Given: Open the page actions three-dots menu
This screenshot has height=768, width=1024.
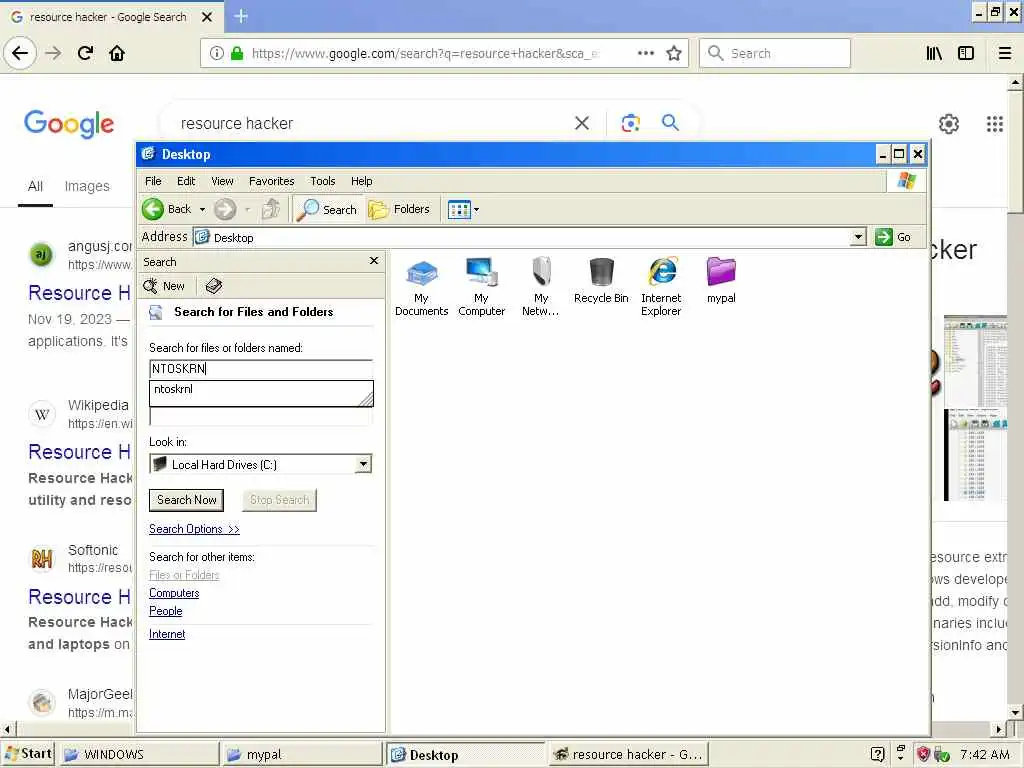Looking at the screenshot, I should pyautogui.click(x=645, y=53).
